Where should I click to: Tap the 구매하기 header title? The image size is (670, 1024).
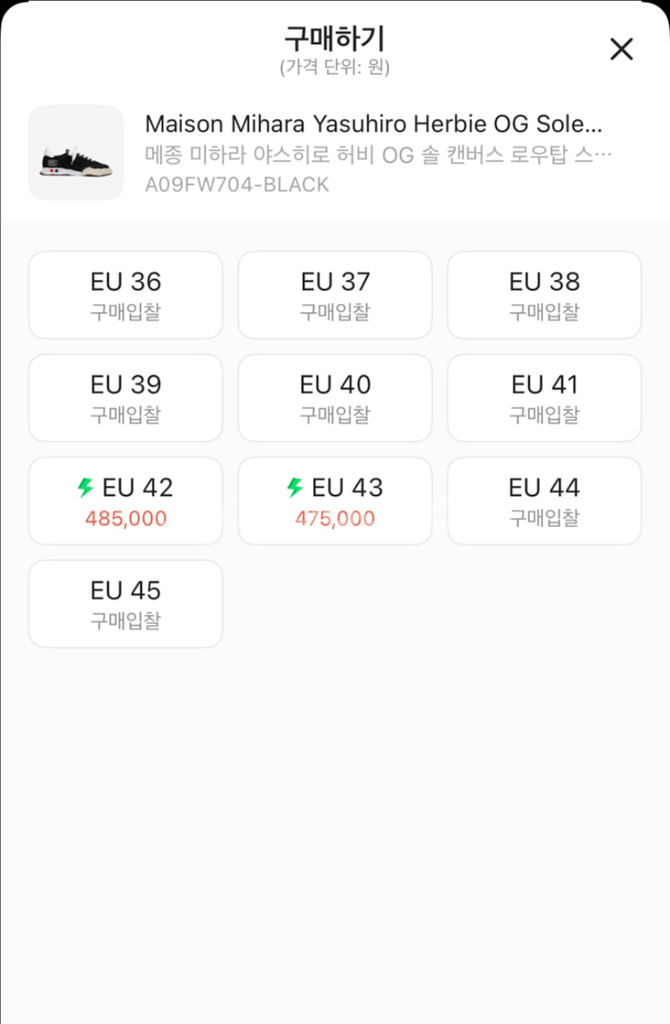[x=335, y=39]
